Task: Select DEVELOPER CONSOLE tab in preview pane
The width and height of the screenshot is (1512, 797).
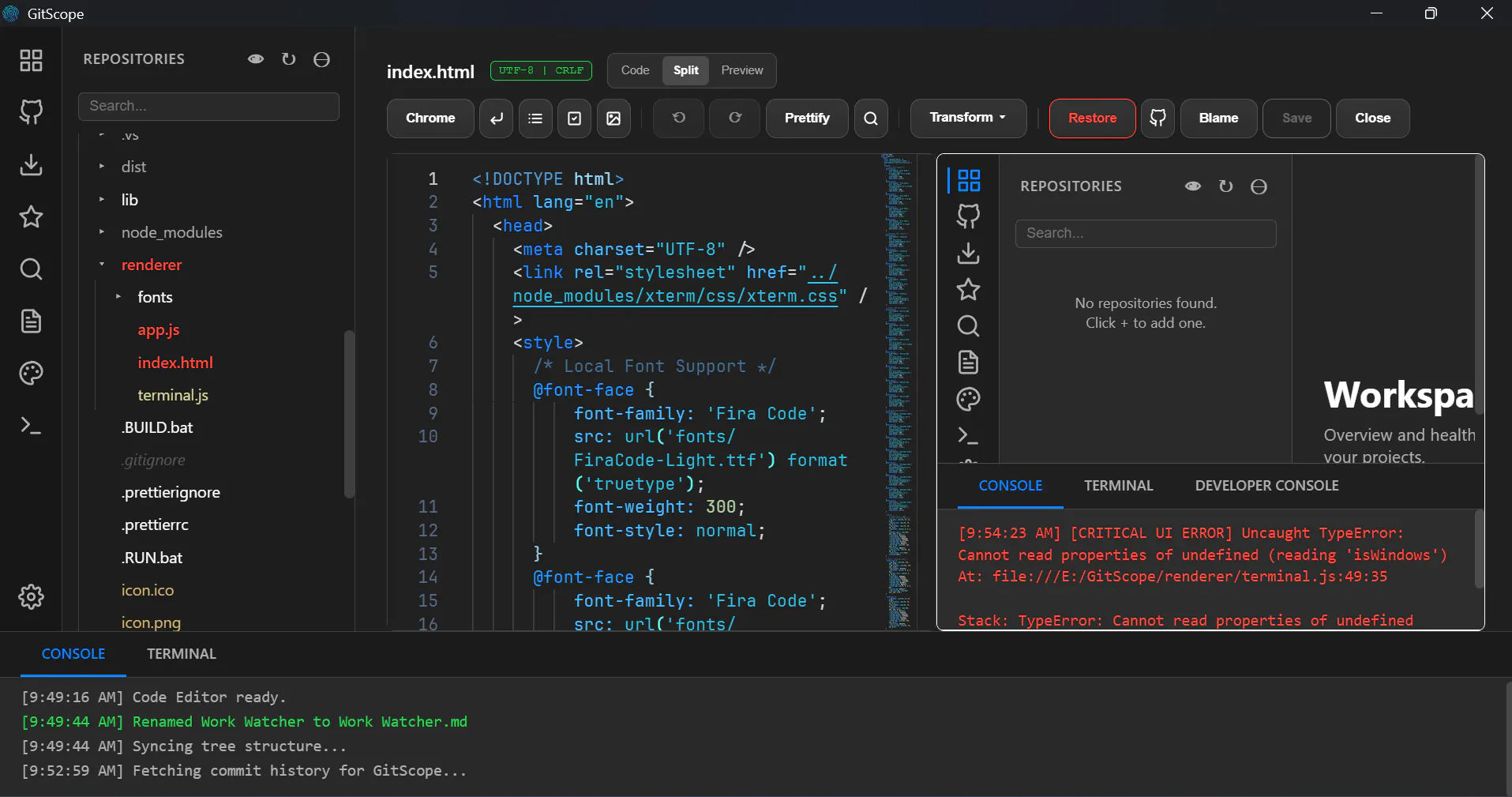Action: (1267, 486)
